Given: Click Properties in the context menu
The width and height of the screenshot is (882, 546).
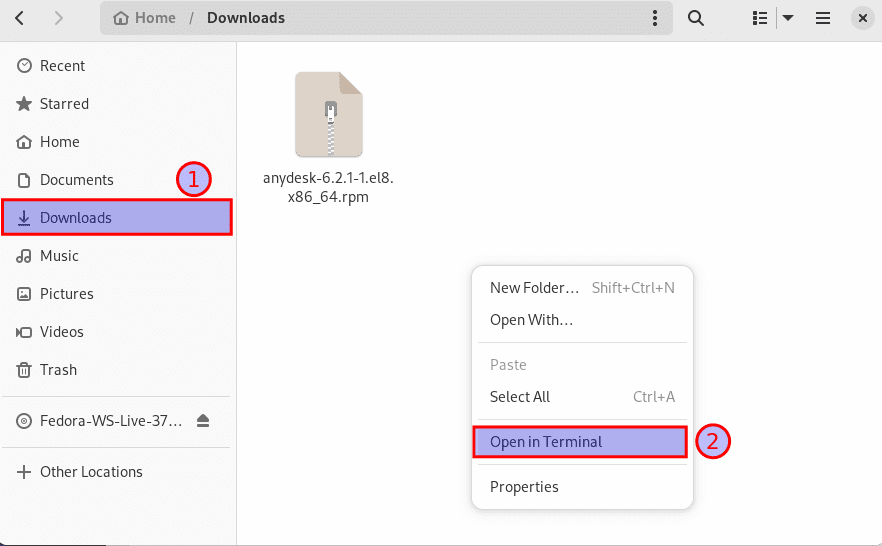Looking at the screenshot, I should coord(524,487).
